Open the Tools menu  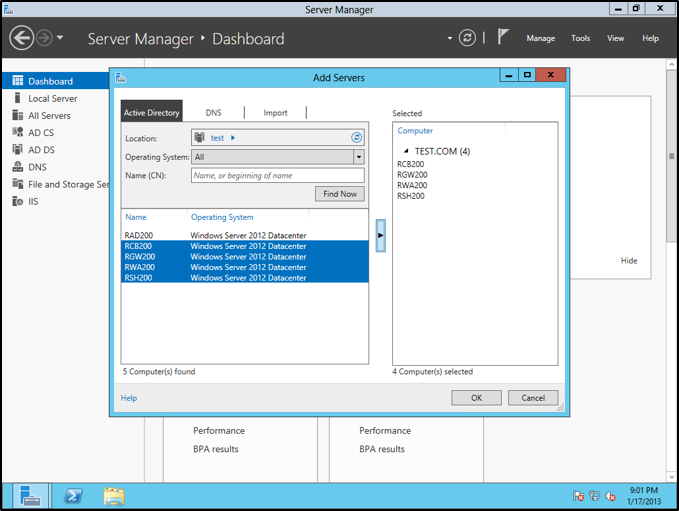[580, 38]
